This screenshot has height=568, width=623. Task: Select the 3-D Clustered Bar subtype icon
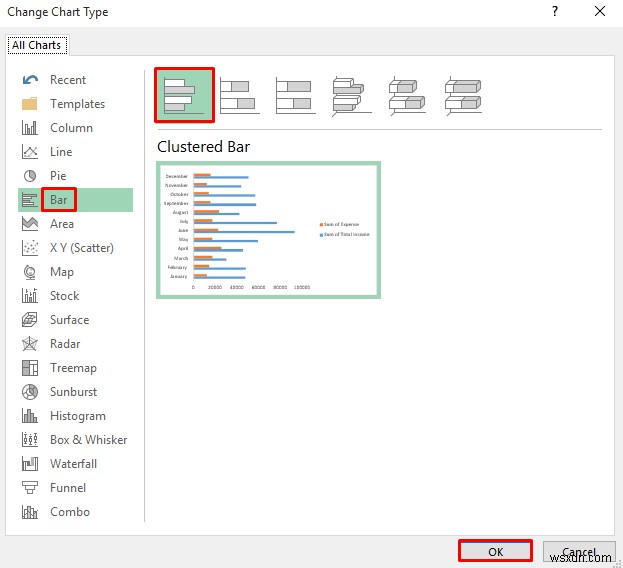(351, 96)
